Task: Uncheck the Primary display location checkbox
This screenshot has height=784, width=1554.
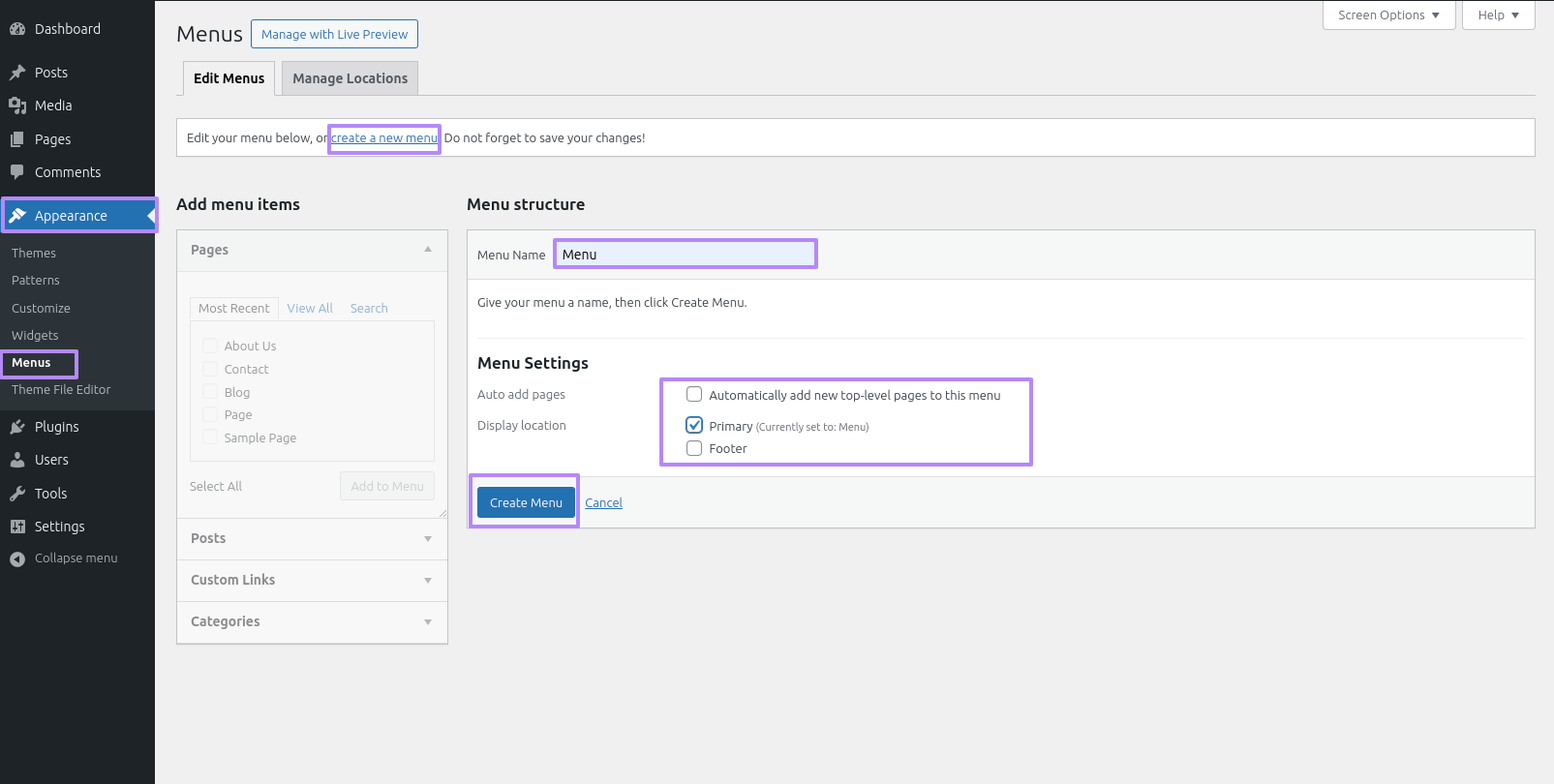Action: coord(694,425)
